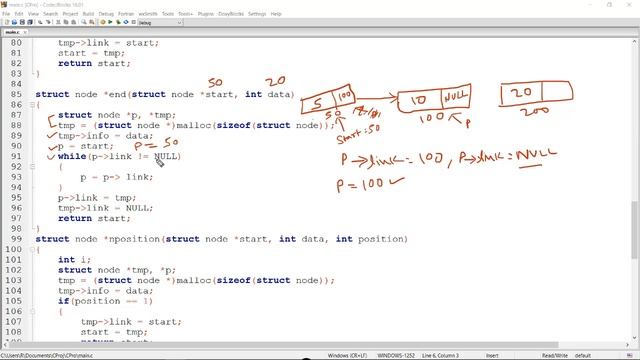The width and height of the screenshot is (640, 360).
Task: Click the Open file toolbar icon
Action: tap(14, 22)
